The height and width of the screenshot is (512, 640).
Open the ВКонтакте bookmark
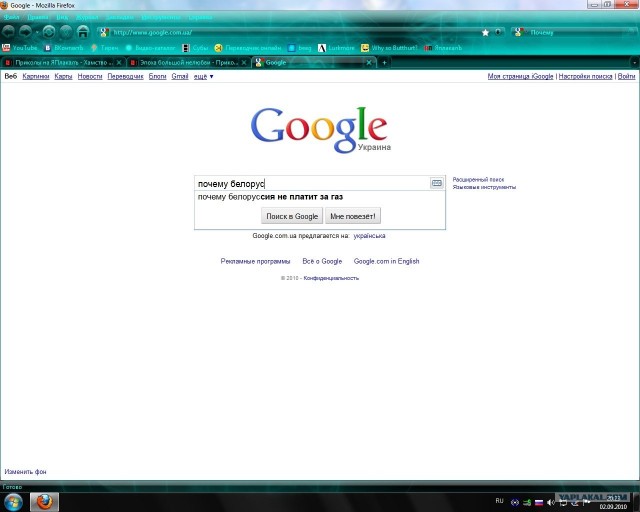click(64, 48)
